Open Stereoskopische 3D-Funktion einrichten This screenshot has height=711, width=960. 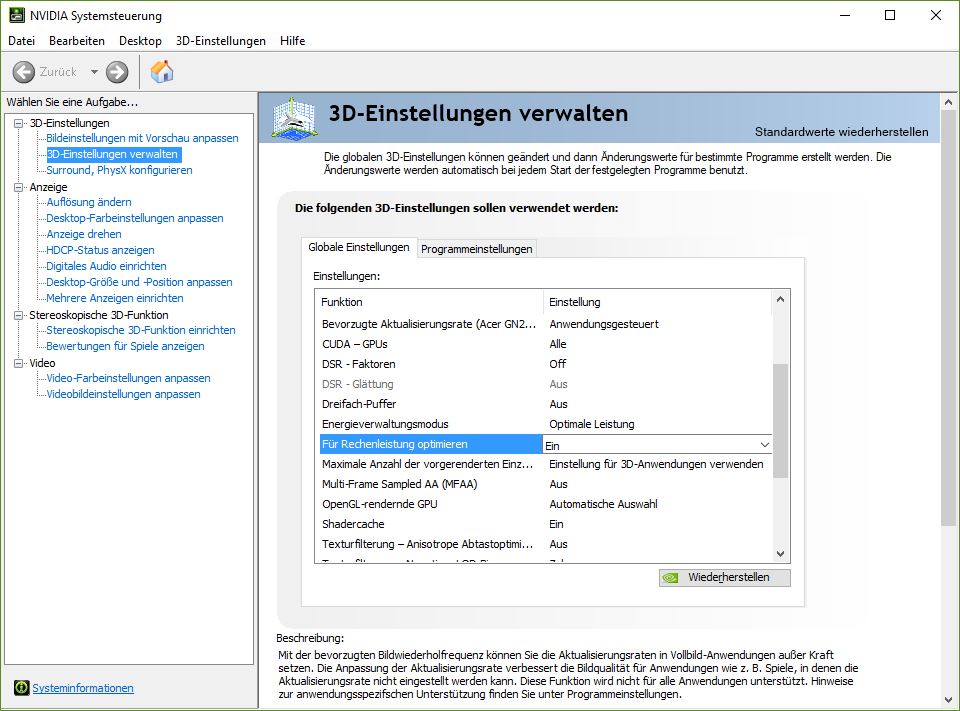pos(141,330)
